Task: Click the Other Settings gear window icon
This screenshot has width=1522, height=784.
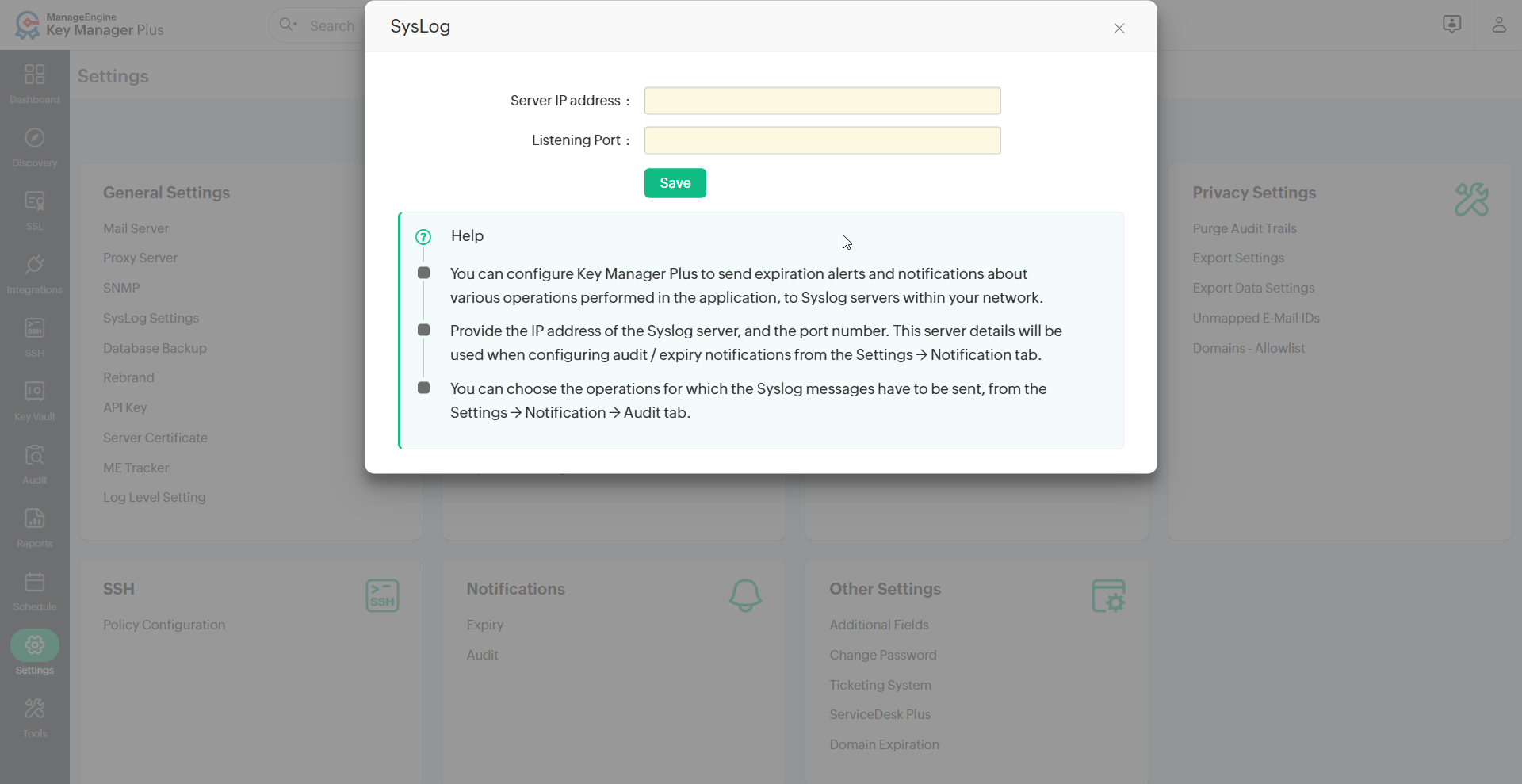Action: [x=1108, y=595]
